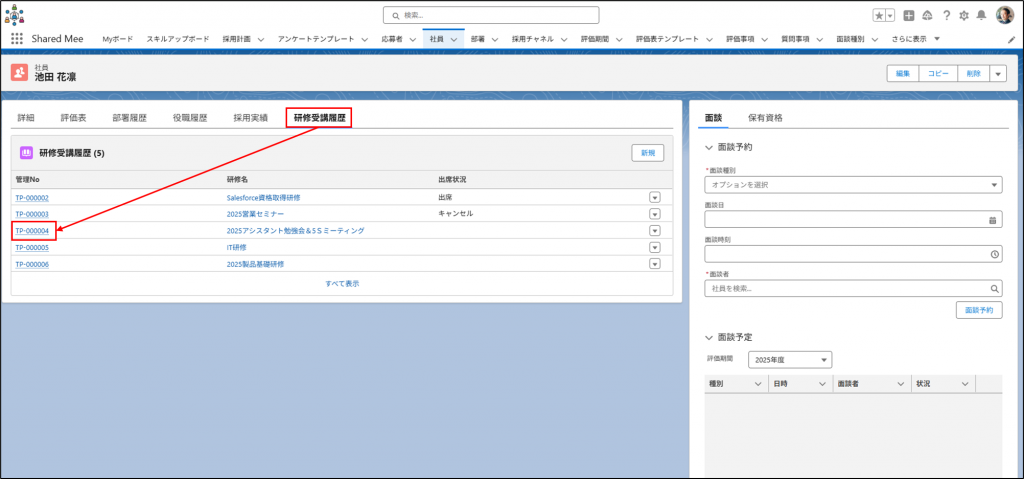Click the user profile avatar
This screenshot has height=479, width=1024.
[1004, 15]
